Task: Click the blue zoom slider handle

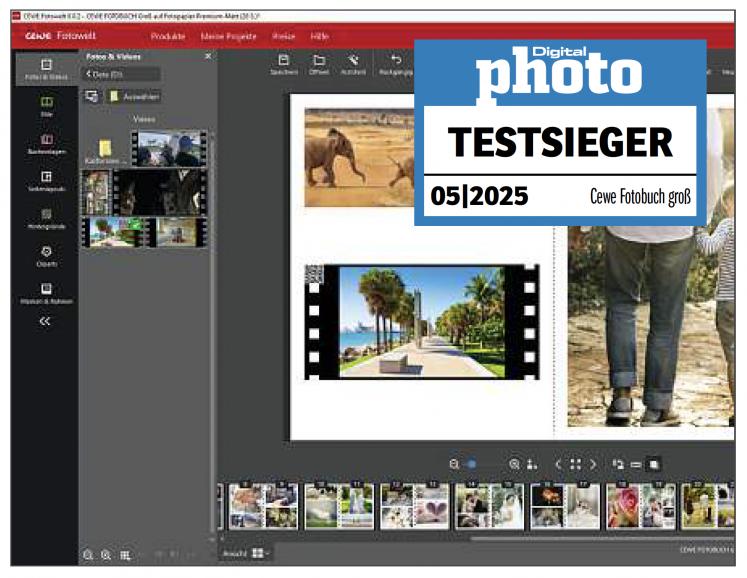Action: tap(472, 464)
